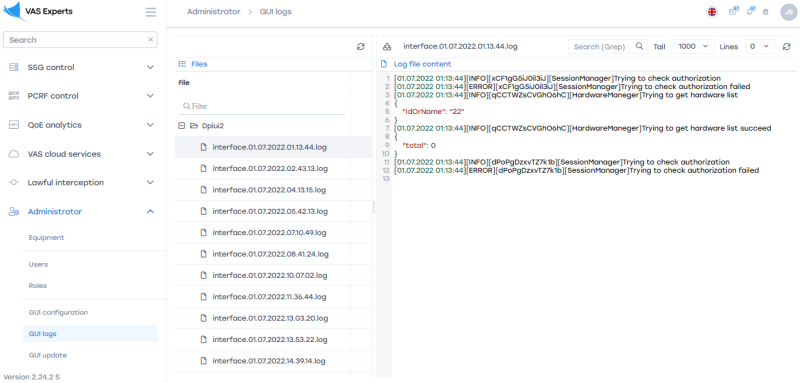Click the search magnifier in the Grep field

(x=639, y=46)
